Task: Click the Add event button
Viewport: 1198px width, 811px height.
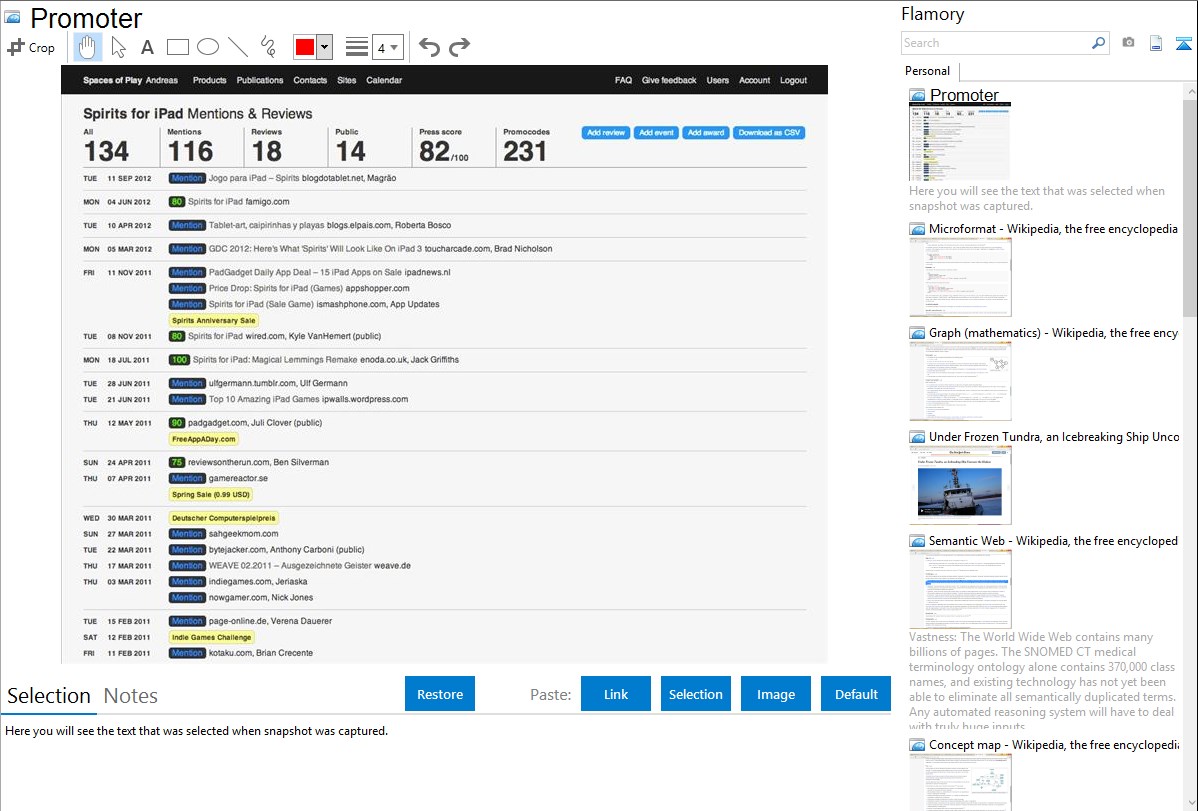Action: point(656,133)
